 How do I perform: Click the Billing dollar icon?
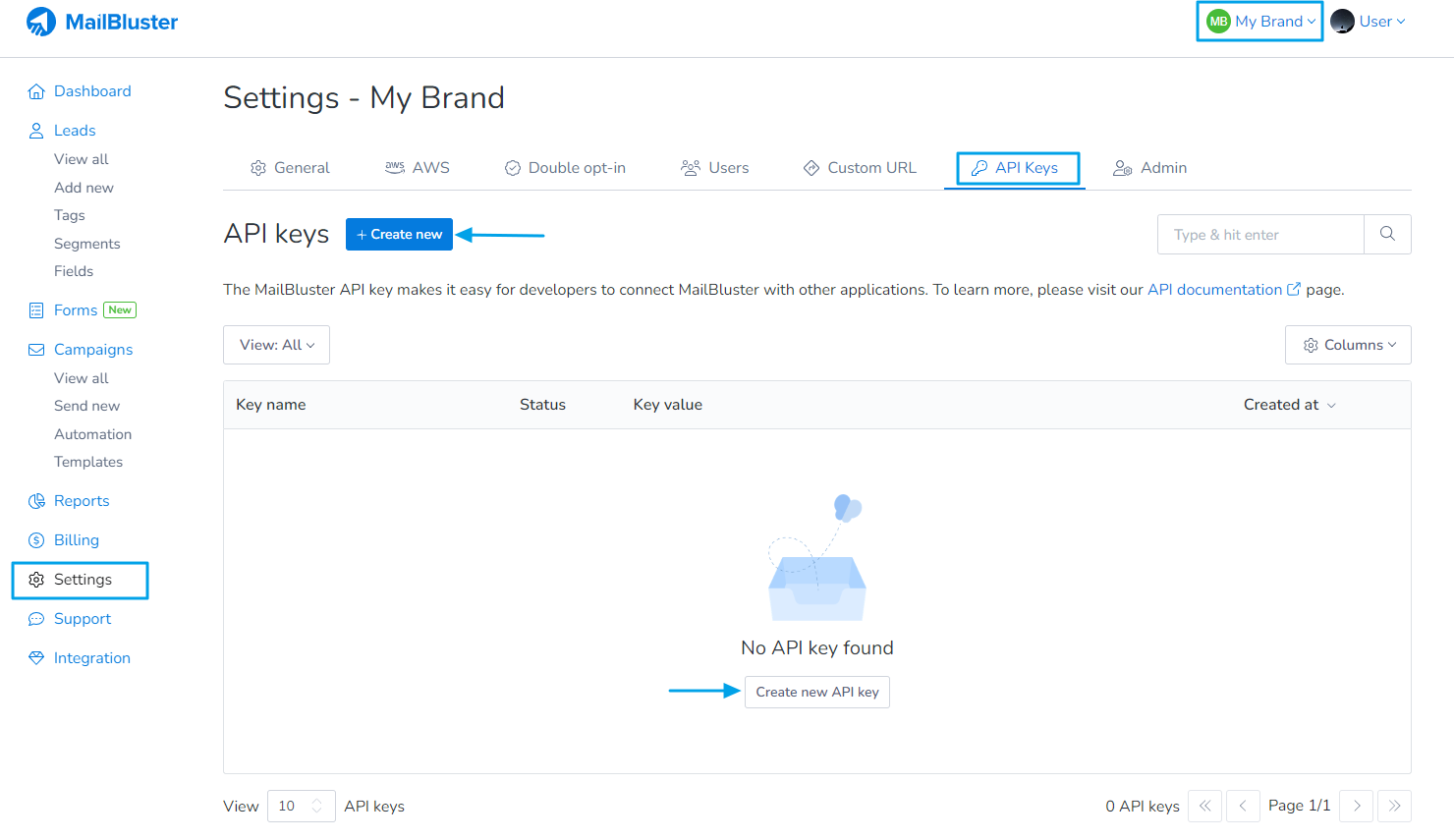(x=36, y=540)
